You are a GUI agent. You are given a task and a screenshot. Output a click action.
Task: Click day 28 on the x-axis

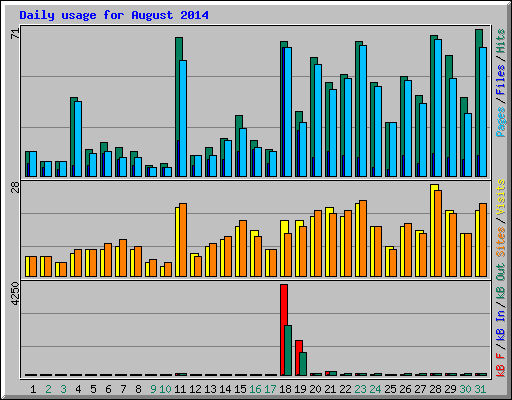pyautogui.click(x=435, y=389)
